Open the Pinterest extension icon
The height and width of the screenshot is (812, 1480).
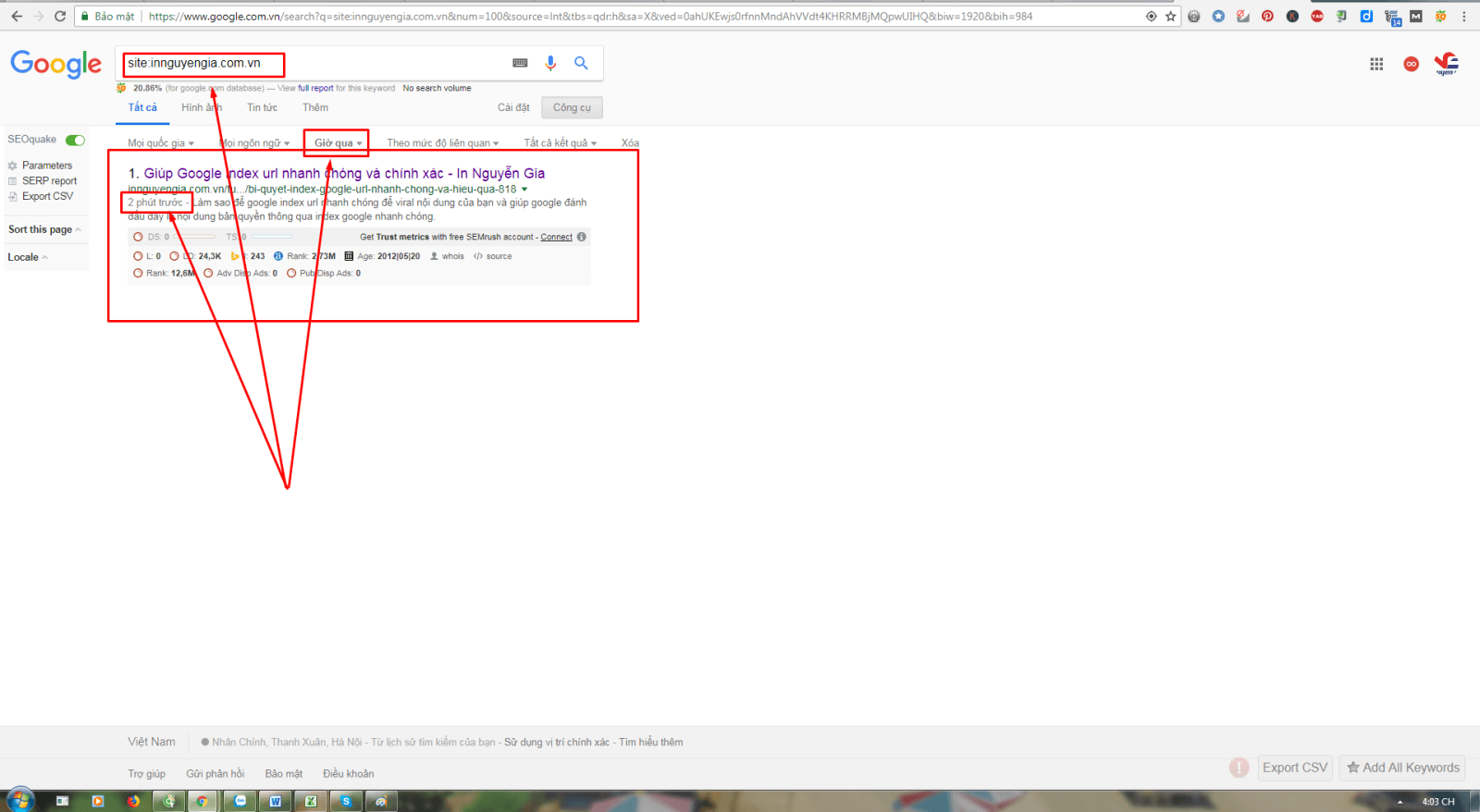coord(1267,16)
